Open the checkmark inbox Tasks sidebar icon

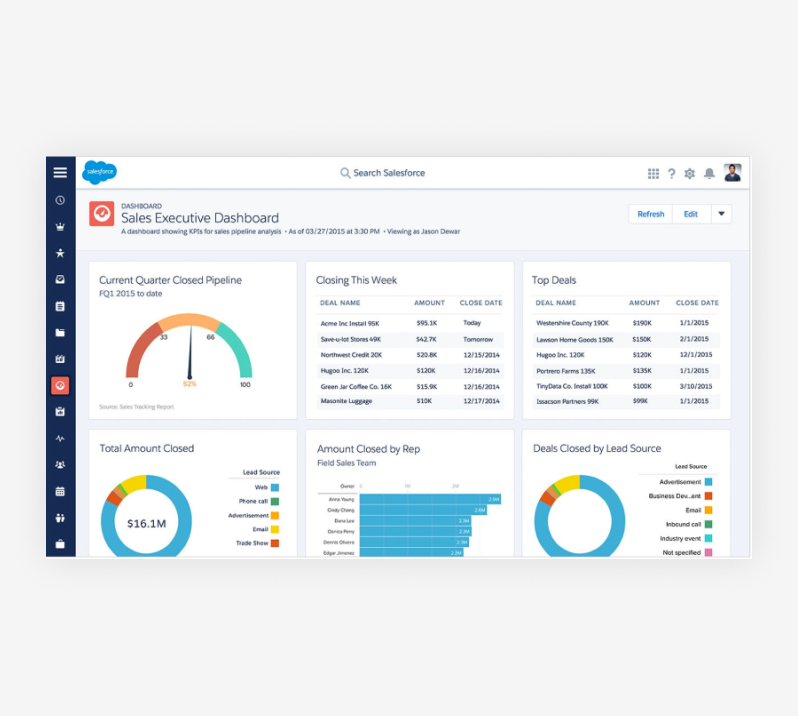(60, 279)
